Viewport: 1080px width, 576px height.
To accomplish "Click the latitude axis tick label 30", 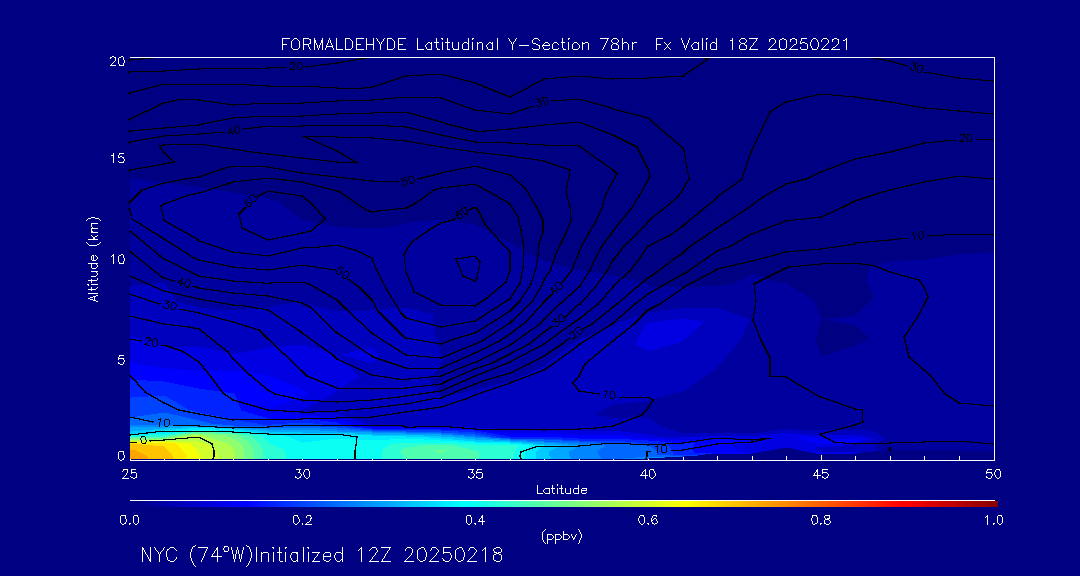I will (302, 473).
